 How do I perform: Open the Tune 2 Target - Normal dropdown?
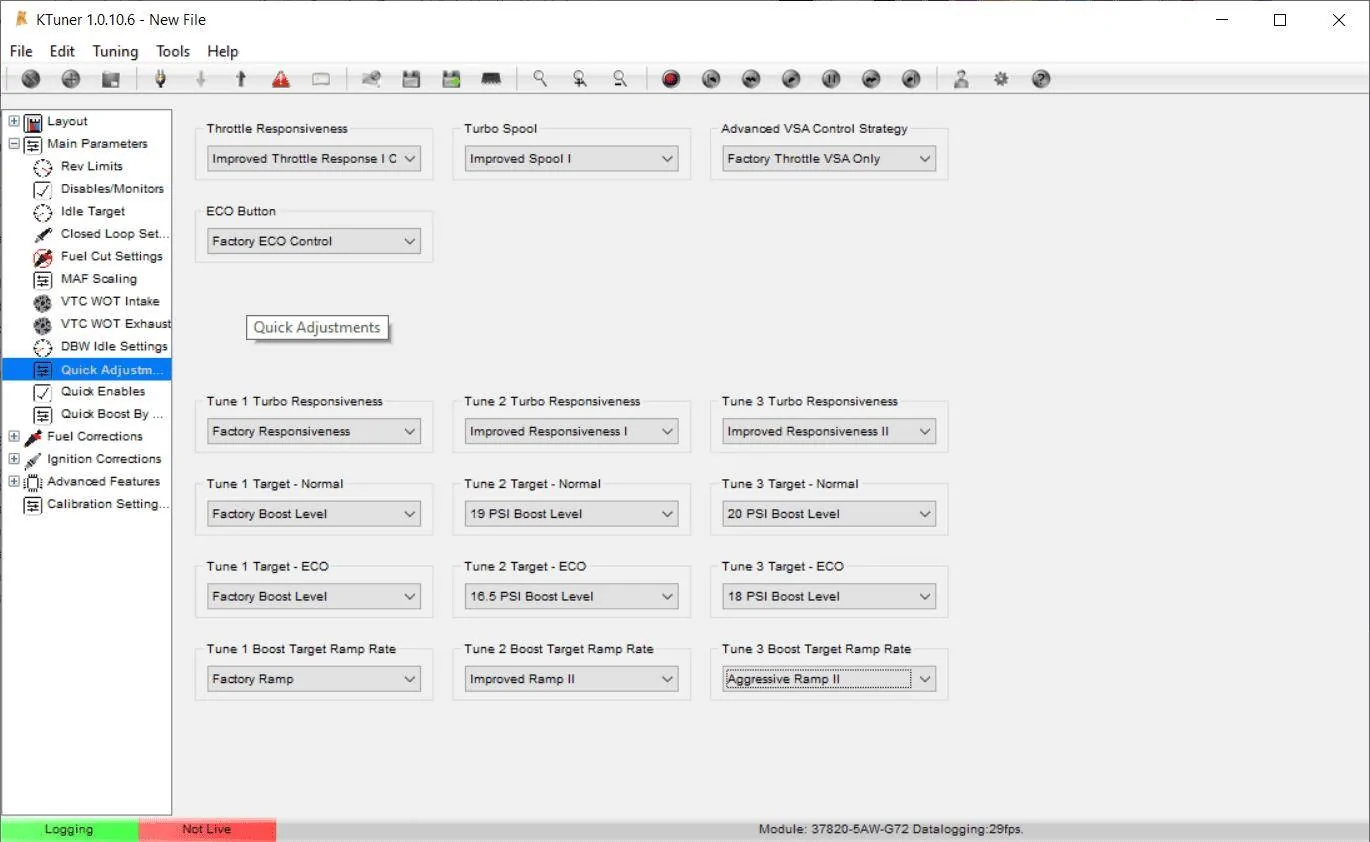tap(571, 514)
